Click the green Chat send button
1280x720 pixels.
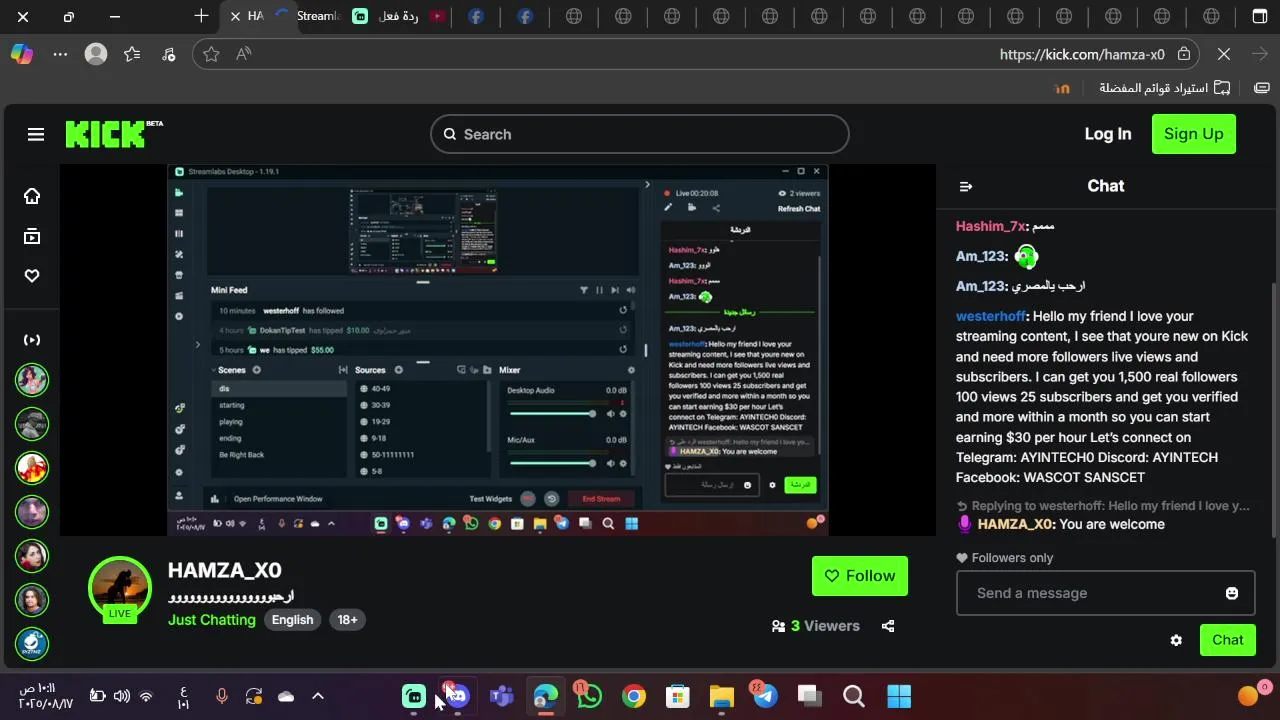click(x=1228, y=640)
